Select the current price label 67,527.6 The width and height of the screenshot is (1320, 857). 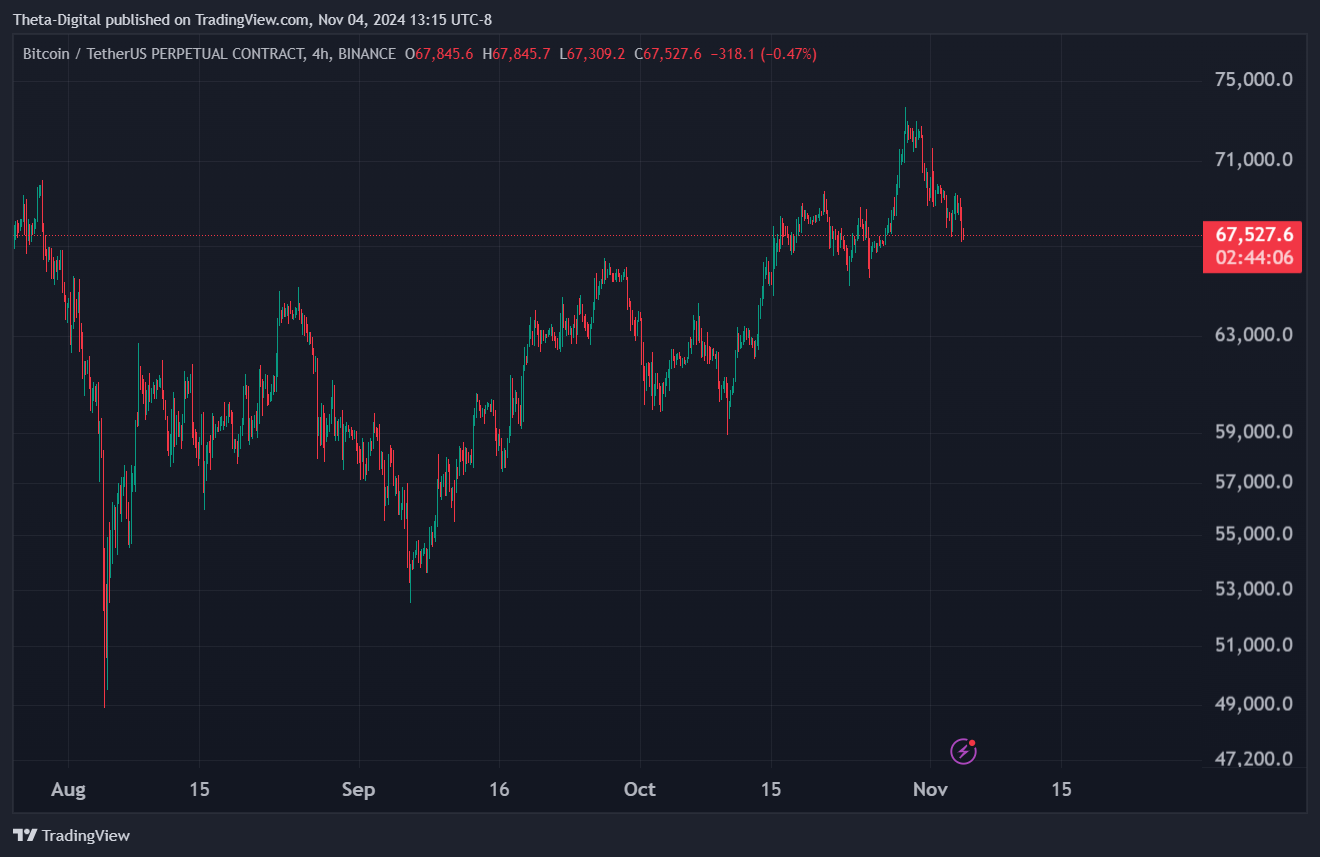pyautogui.click(x=1254, y=235)
